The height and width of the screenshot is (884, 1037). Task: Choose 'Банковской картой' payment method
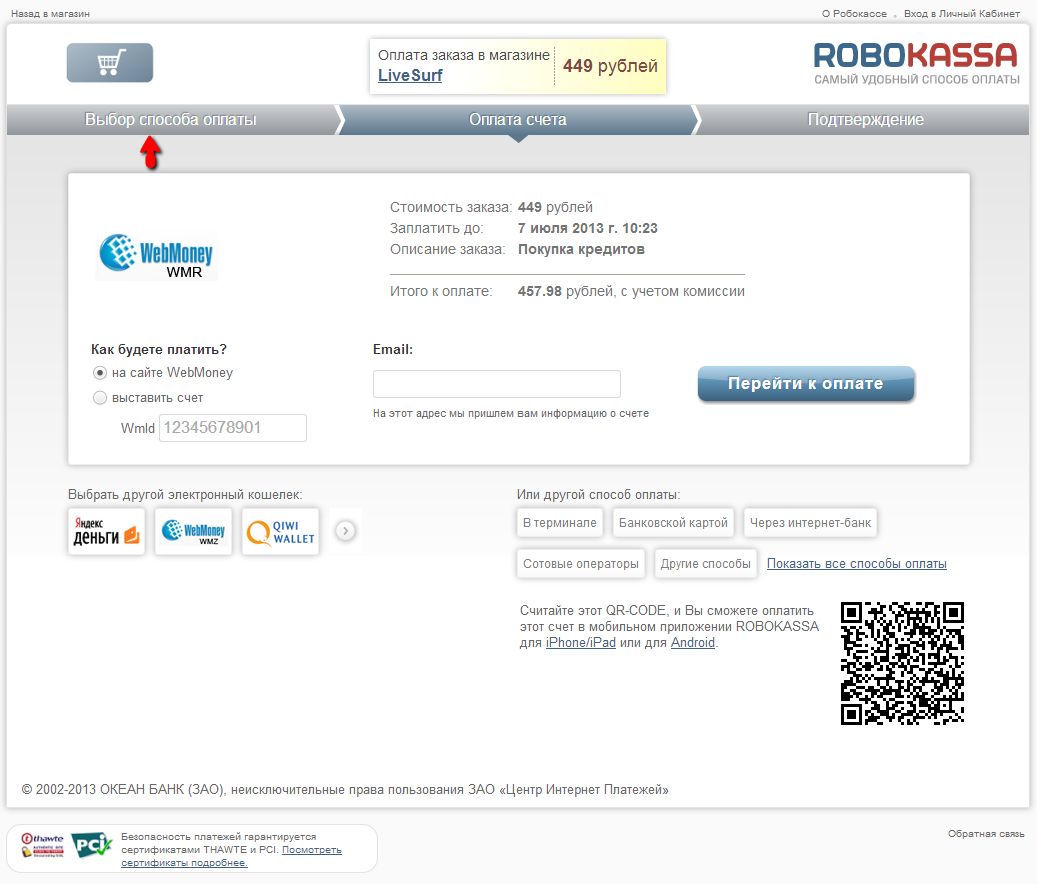pos(673,523)
